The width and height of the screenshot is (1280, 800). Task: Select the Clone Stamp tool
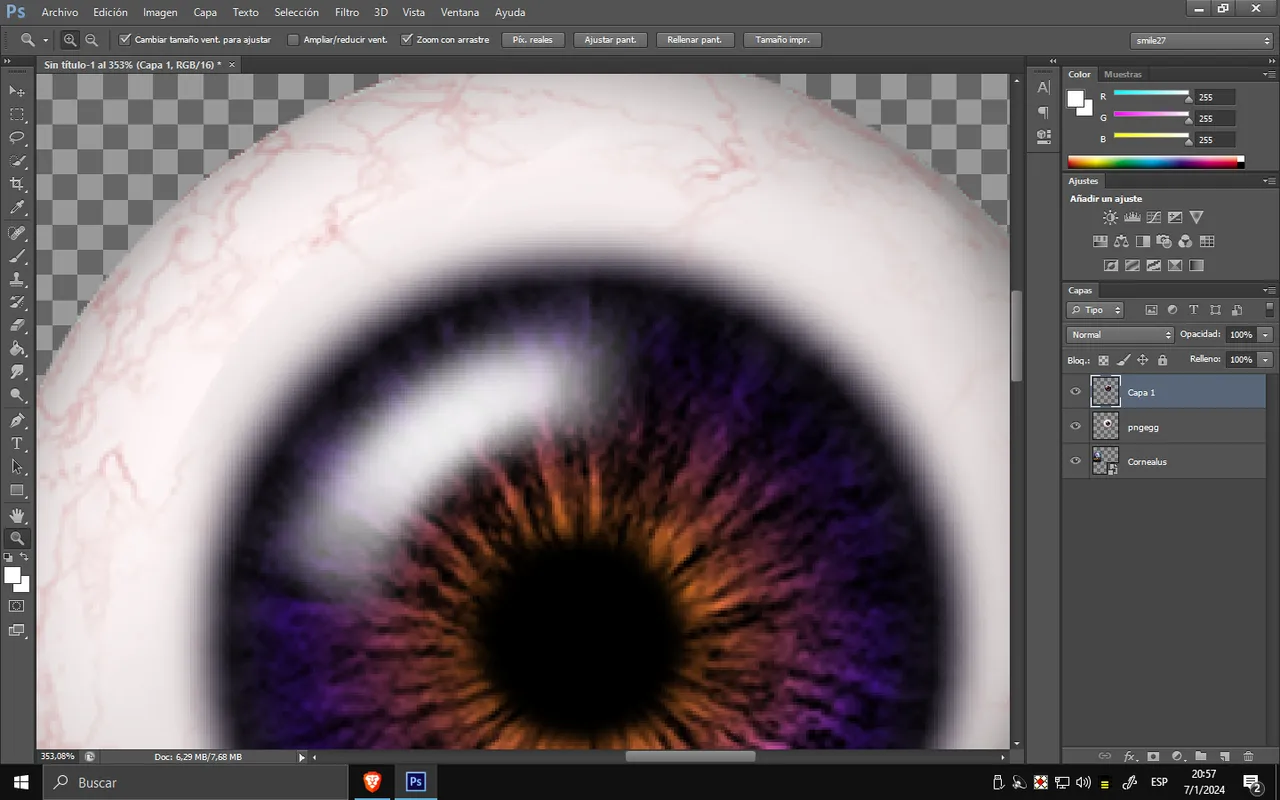(x=17, y=280)
